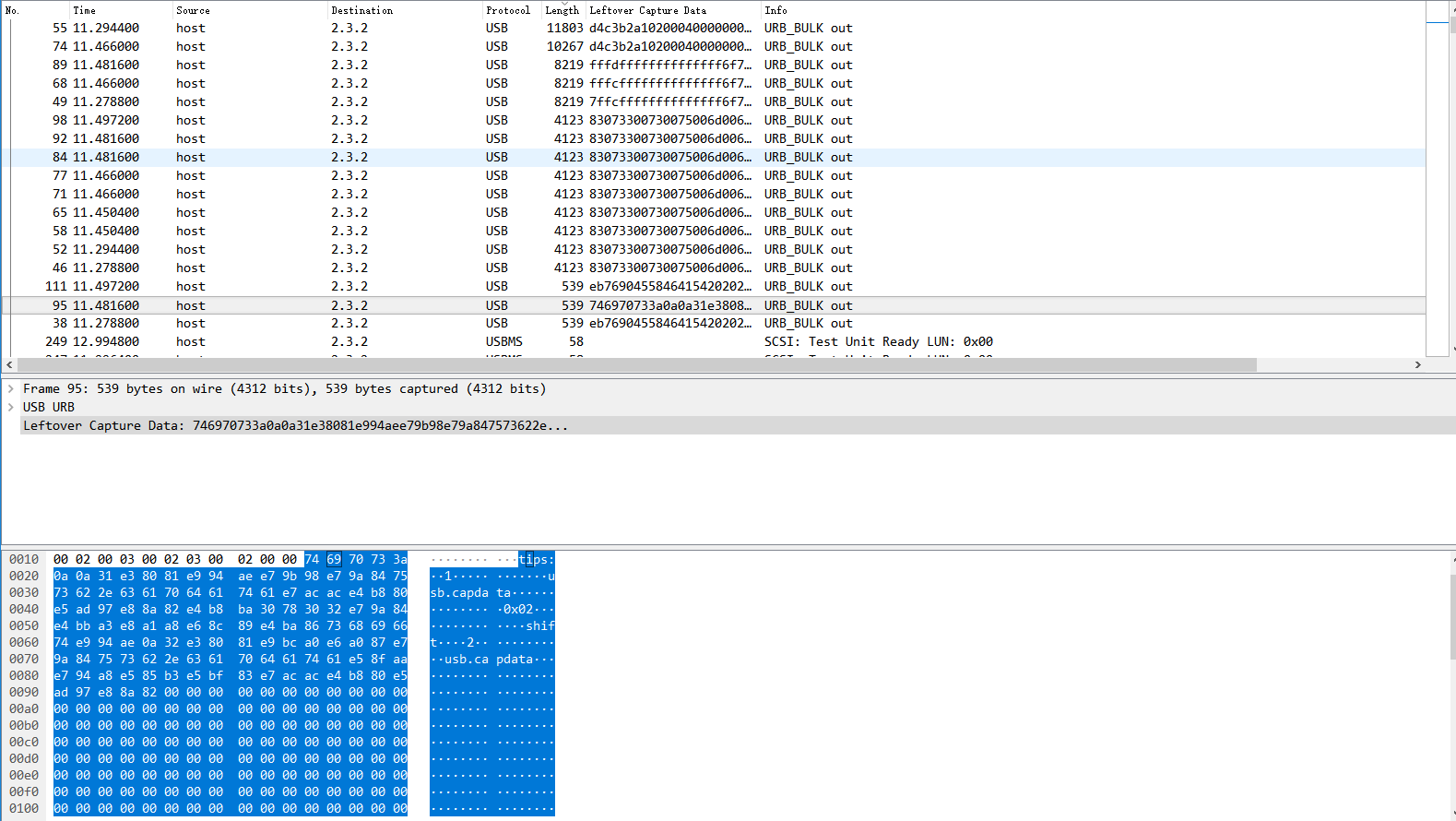Viewport: 1456px width, 821px height.
Task: Click the Time column header
Action: click(85, 10)
